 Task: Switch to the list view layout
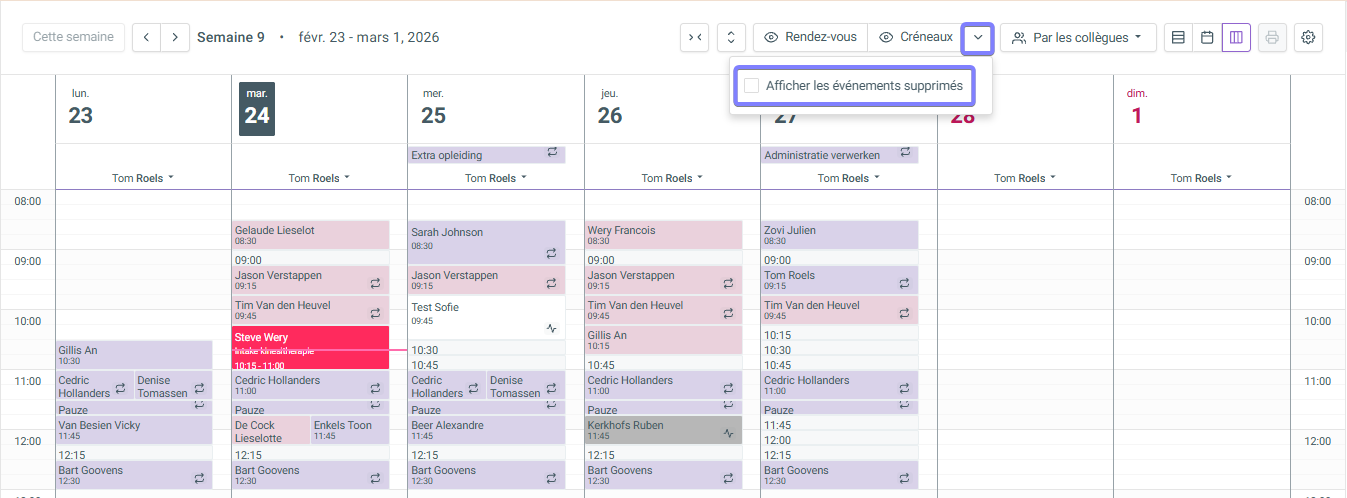(1179, 38)
